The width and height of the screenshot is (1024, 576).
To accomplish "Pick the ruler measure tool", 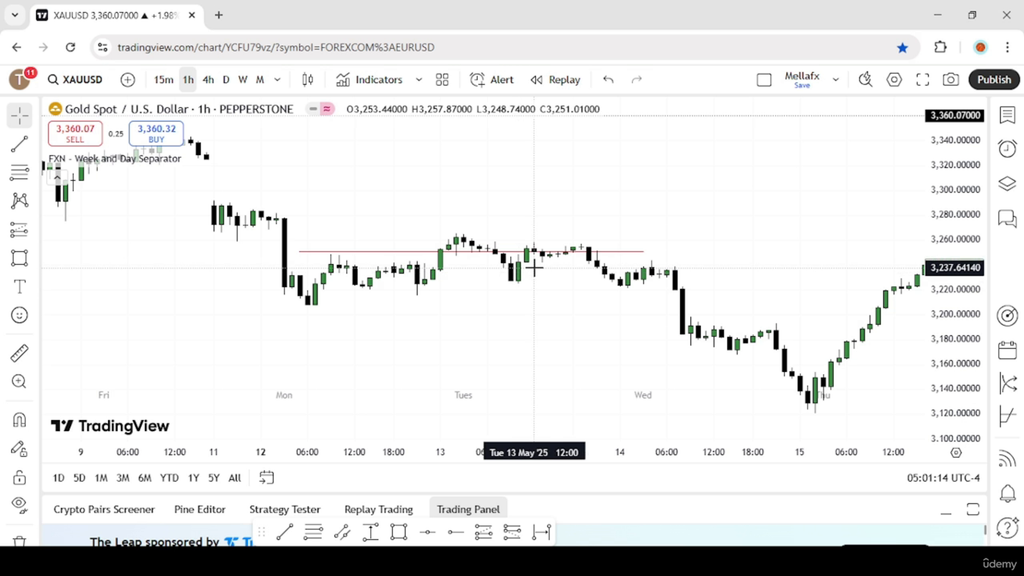I will (20, 353).
